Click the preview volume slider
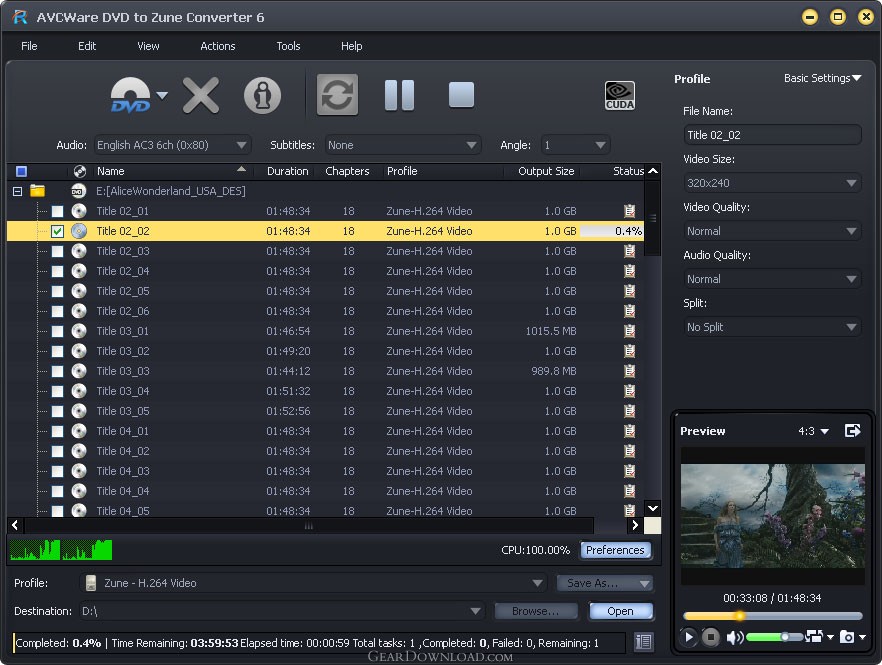The height and width of the screenshot is (665, 882). pos(773,637)
